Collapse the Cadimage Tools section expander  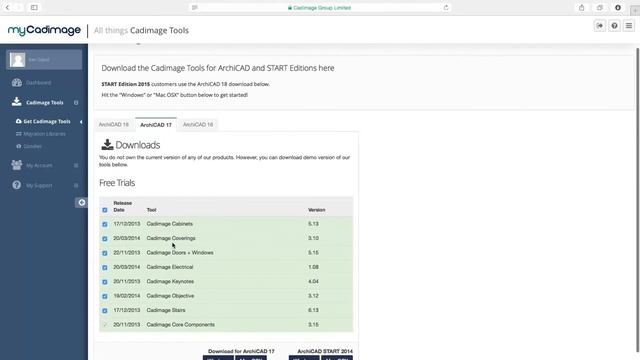(x=76, y=102)
